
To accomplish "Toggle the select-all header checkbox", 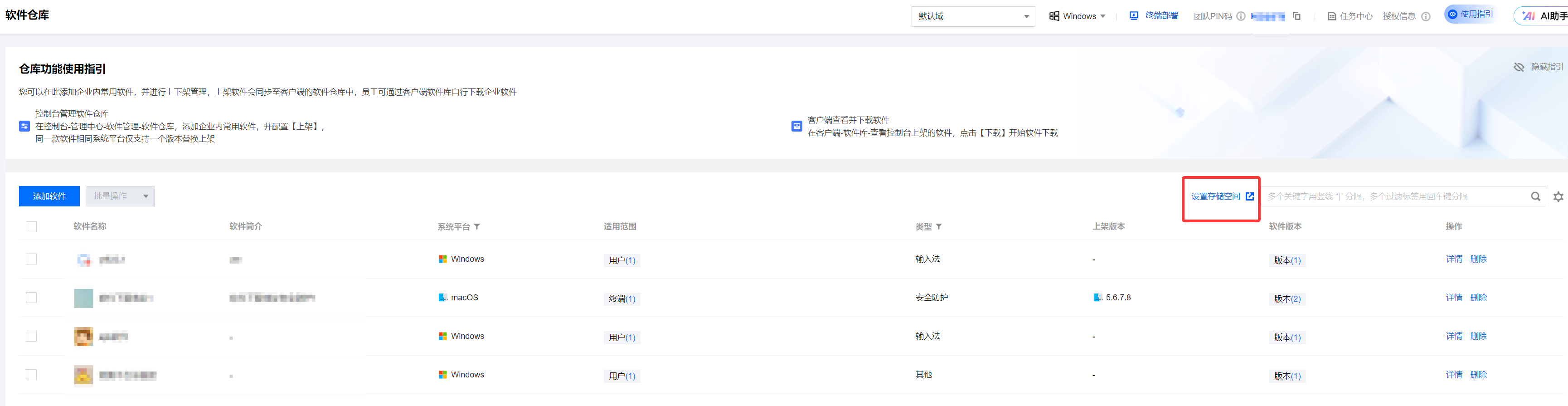I will coord(32,226).
